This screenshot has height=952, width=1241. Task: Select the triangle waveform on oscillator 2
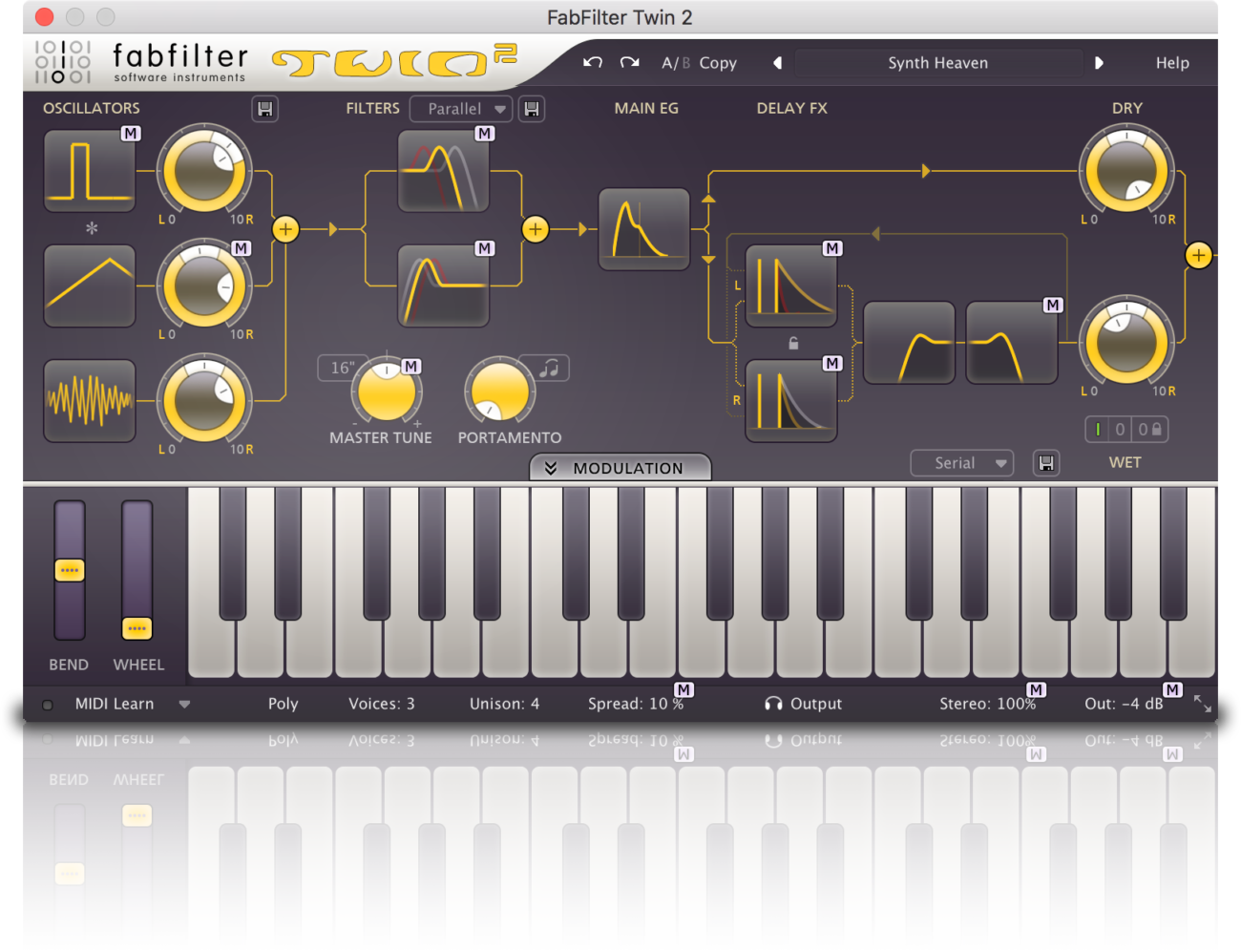tap(90, 286)
